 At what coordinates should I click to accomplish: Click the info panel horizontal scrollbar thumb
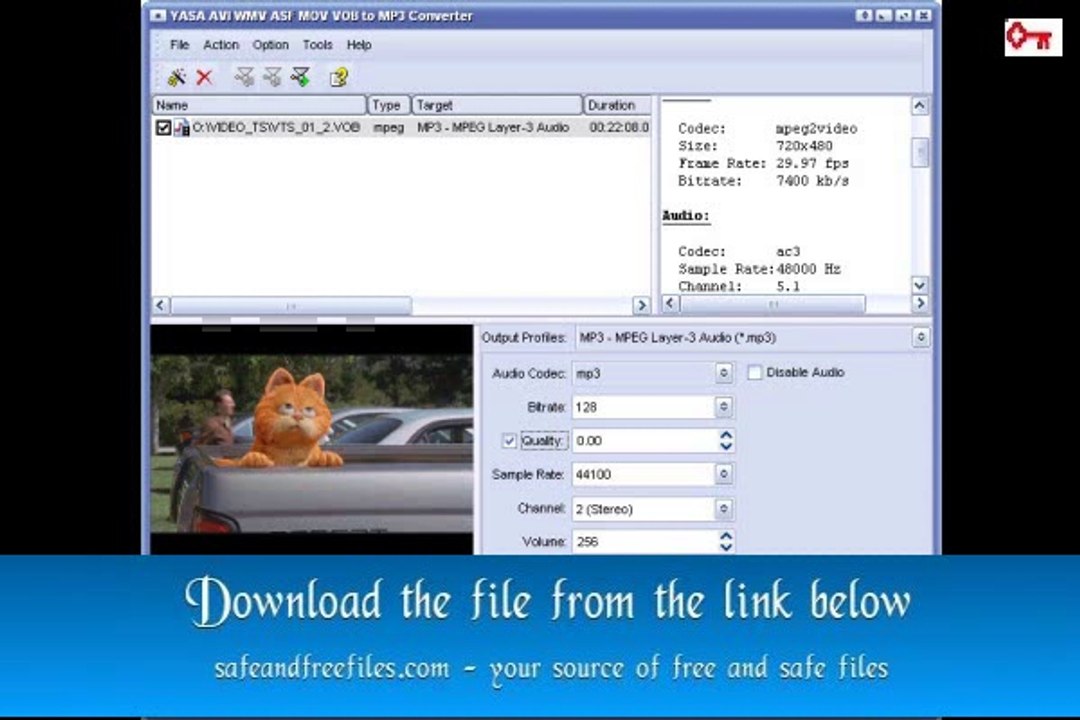[772, 303]
